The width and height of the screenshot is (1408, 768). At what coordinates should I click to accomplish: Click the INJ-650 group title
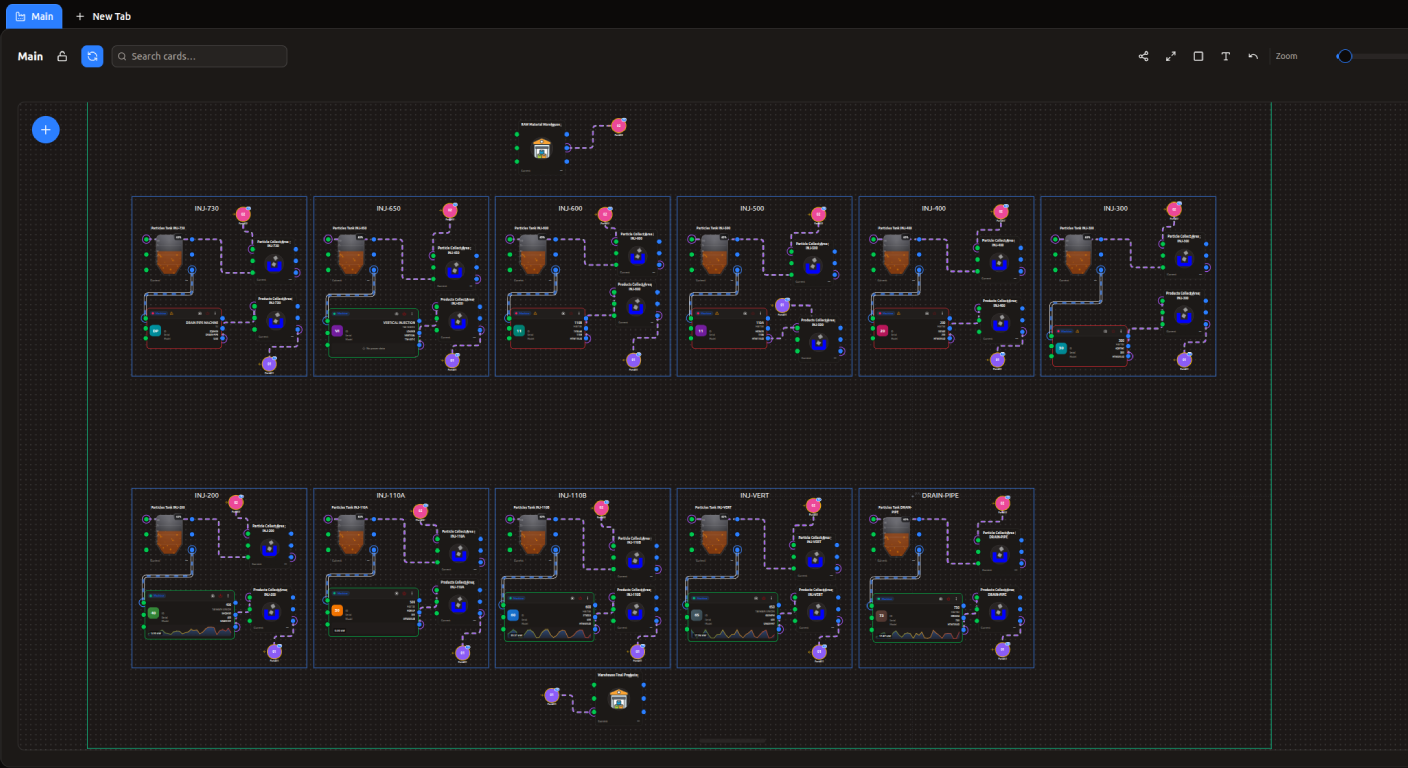[x=388, y=208]
